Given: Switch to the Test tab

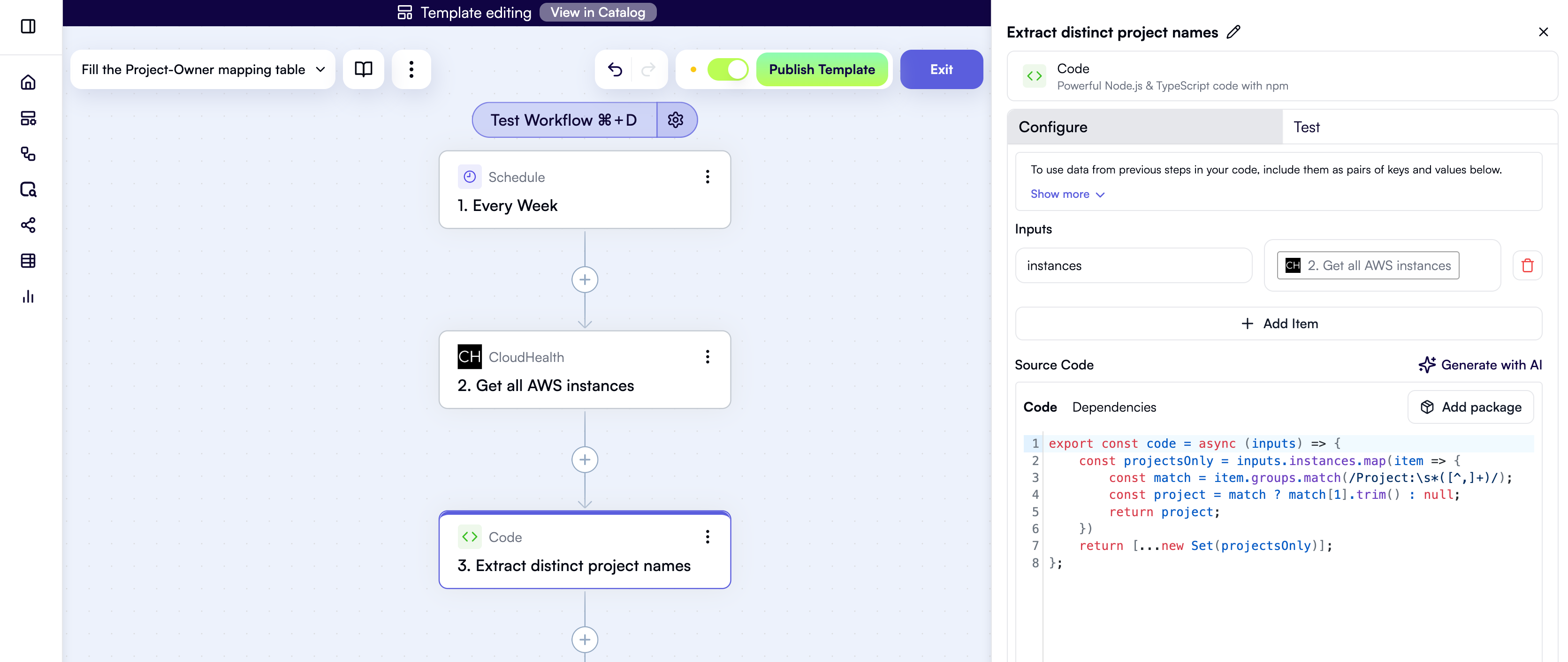Looking at the screenshot, I should click(1306, 127).
